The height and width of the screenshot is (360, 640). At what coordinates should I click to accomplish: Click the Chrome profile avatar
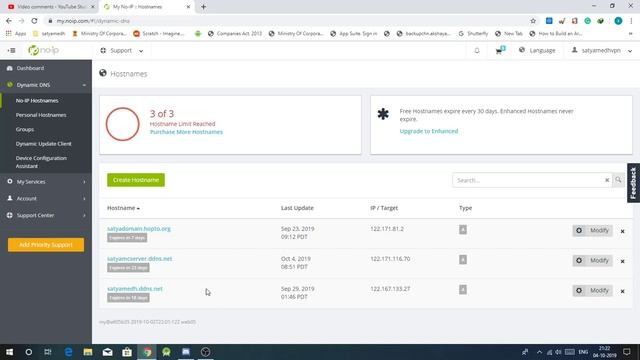pos(618,21)
